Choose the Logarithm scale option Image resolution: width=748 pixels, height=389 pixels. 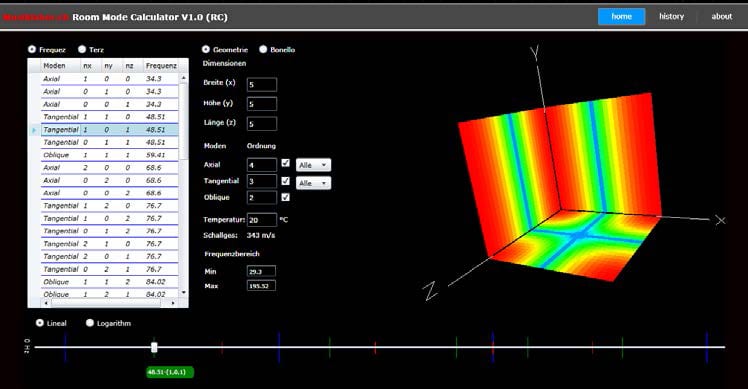tap(90, 323)
